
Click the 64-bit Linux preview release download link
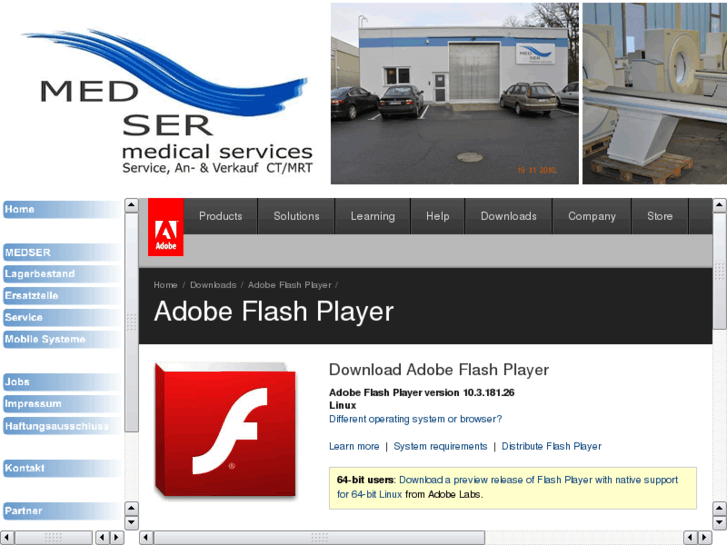click(x=507, y=487)
